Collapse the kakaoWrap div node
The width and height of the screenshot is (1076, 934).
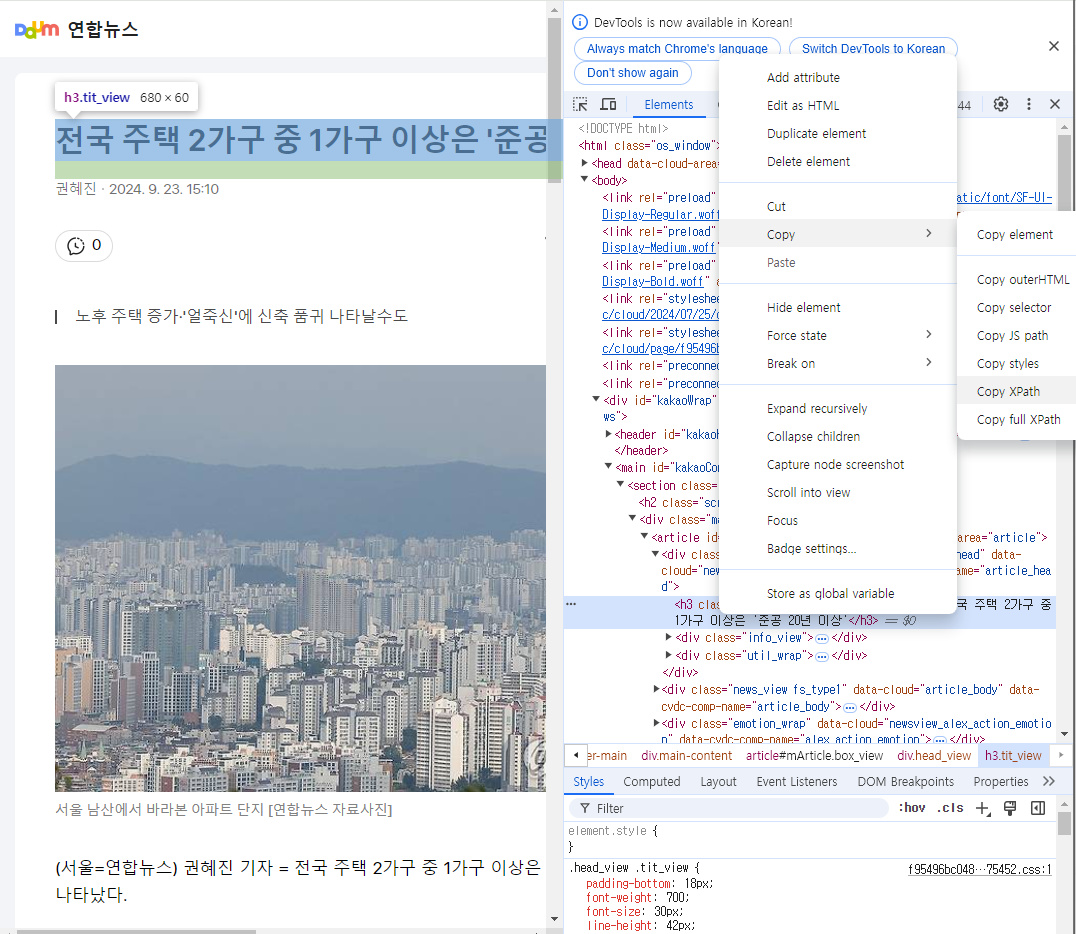tap(596, 399)
